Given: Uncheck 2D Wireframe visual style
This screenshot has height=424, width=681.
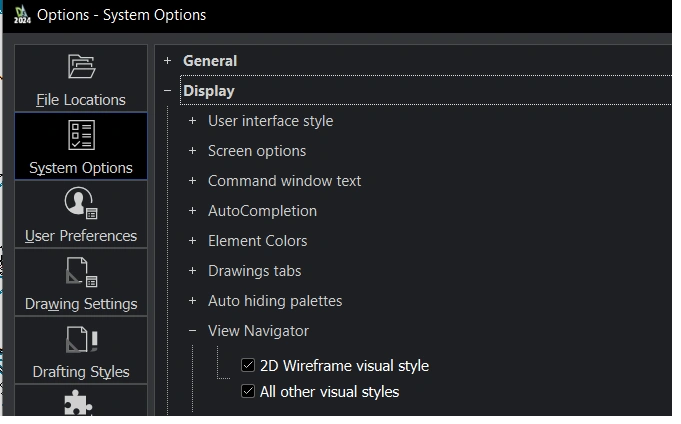Looking at the screenshot, I should pyautogui.click(x=249, y=366).
